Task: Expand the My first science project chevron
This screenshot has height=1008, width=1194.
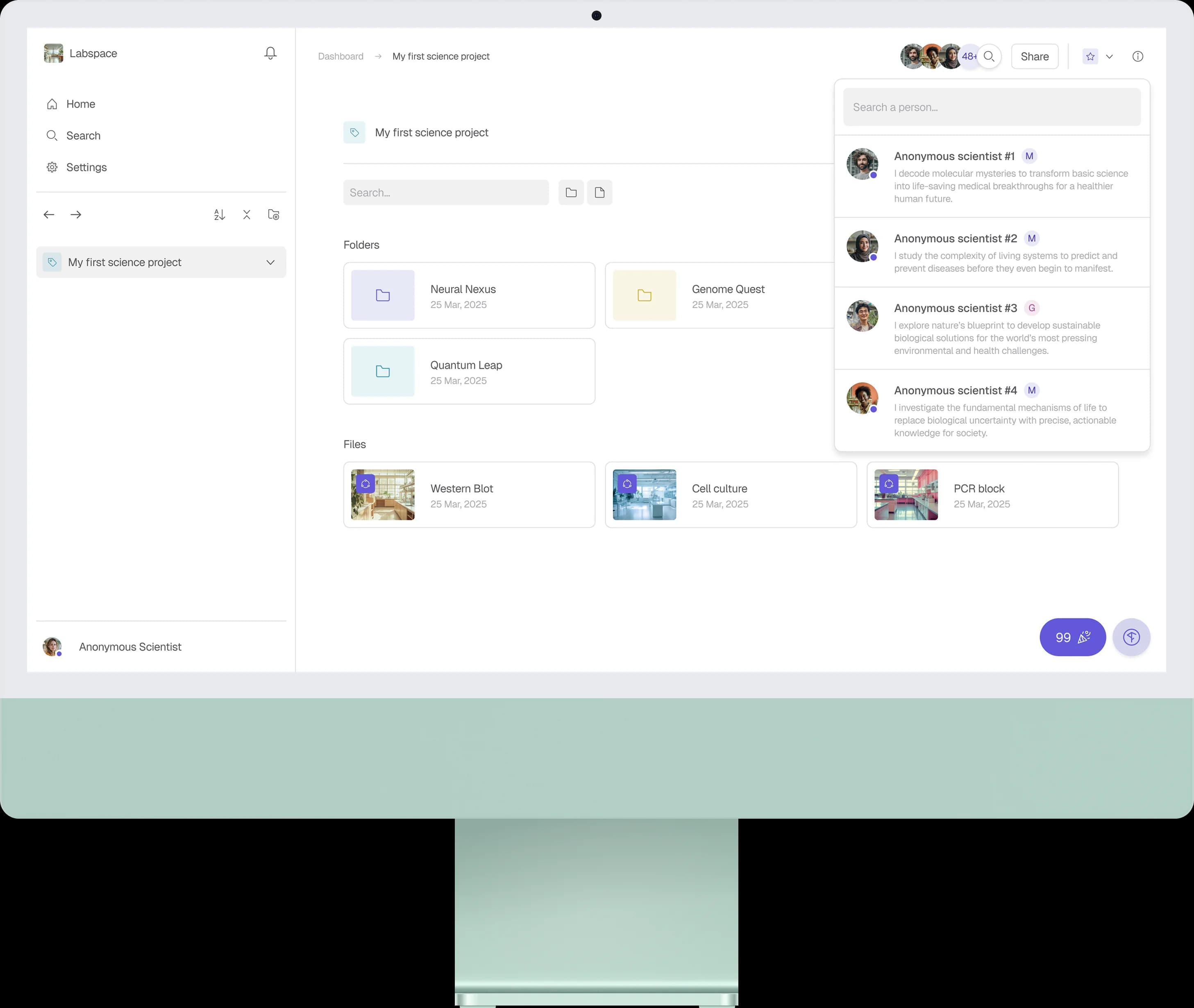Action: pyautogui.click(x=270, y=262)
